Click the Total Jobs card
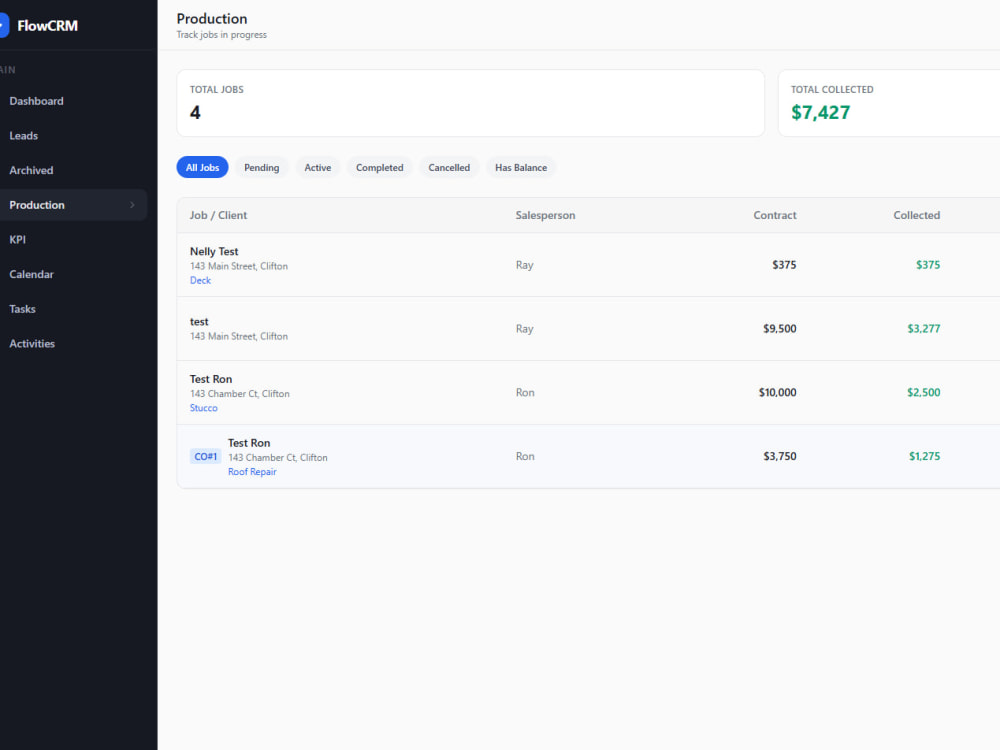Image resolution: width=1000 pixels, height=750 pixels. (471, 103)
